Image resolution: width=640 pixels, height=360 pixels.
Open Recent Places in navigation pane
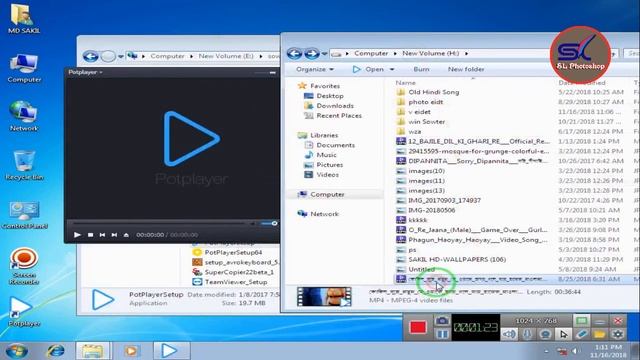(339, 116)
